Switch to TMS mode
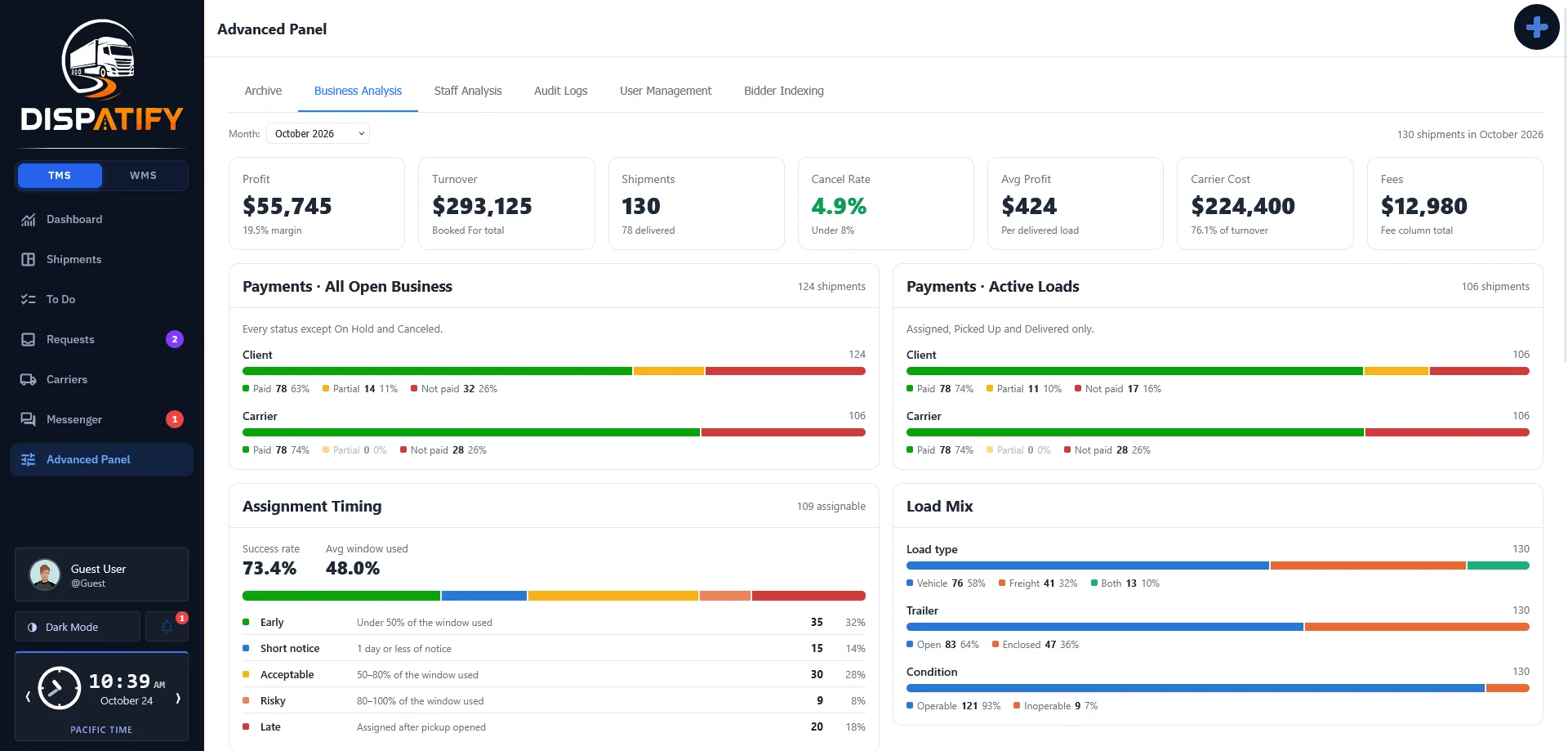This screenshot has width=1568, height=751. [x=60, y=176]
